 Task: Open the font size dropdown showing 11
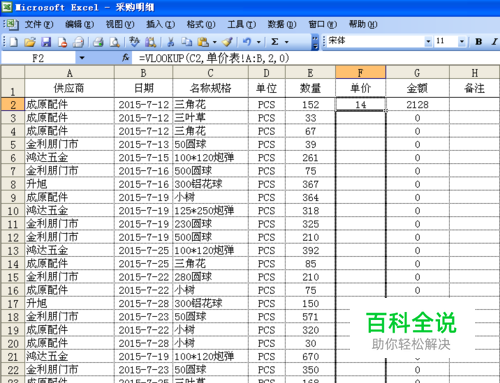[x=462, y=42]
